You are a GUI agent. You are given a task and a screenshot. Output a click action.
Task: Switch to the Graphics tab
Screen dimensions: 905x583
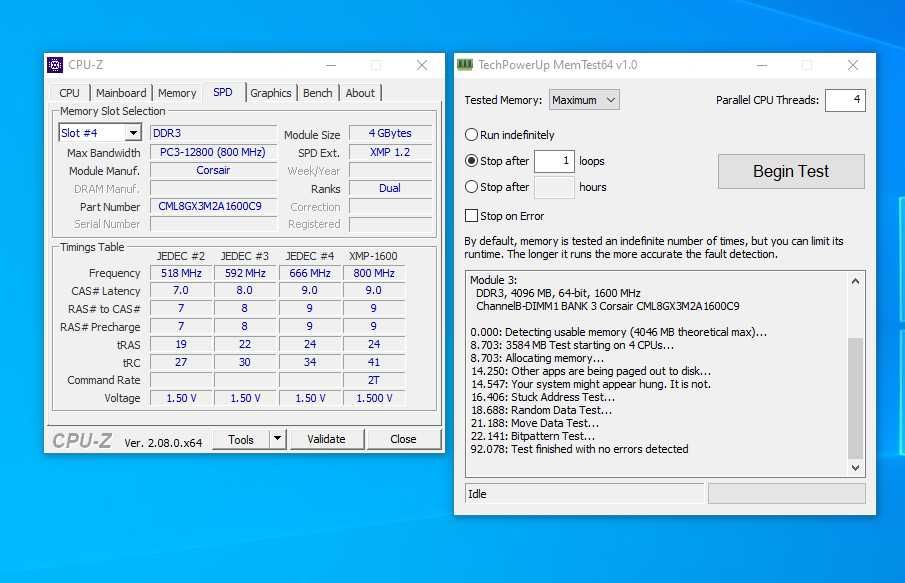(x=271, y=93)
